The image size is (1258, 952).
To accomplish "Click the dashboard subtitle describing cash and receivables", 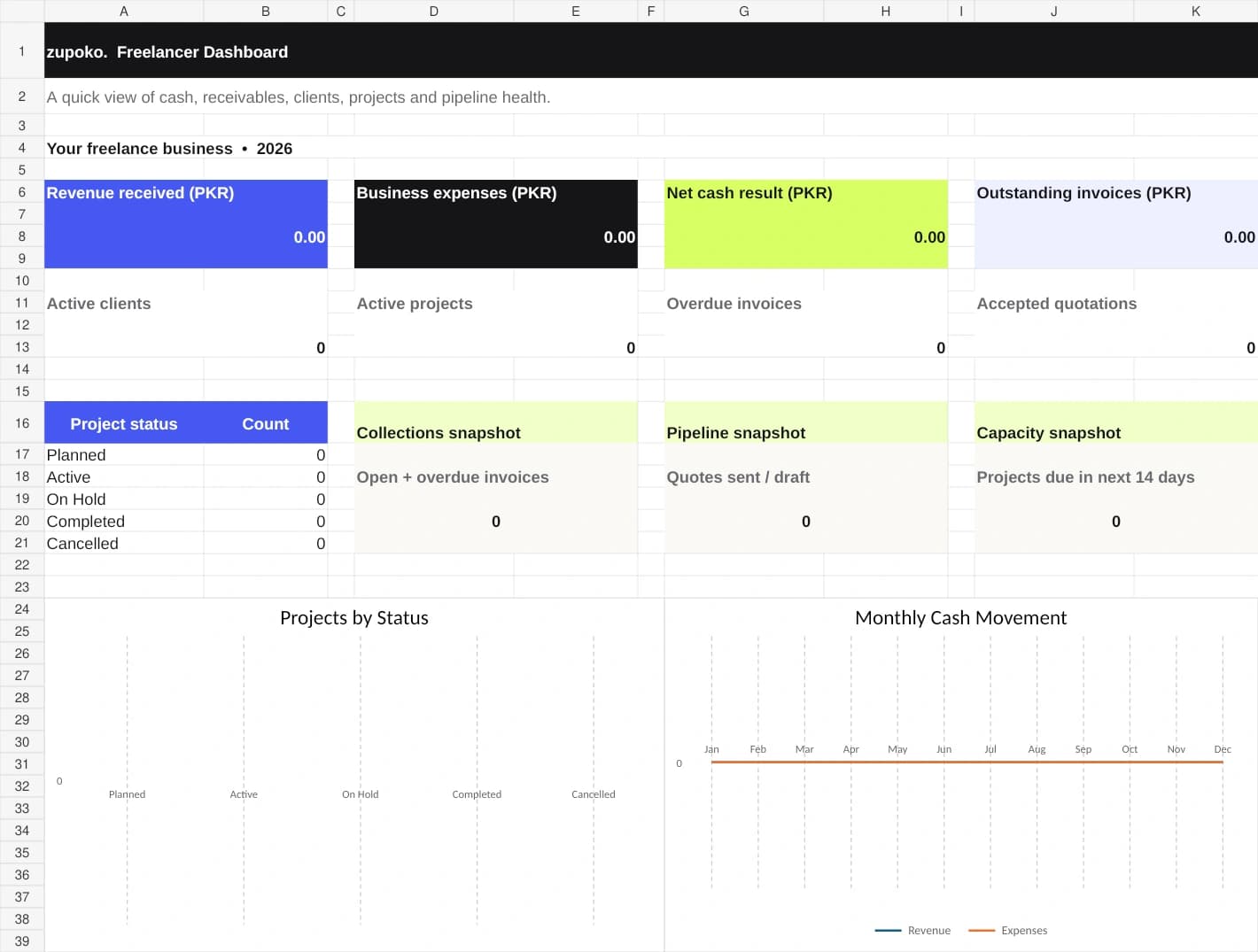I will (x=299, y=97).
